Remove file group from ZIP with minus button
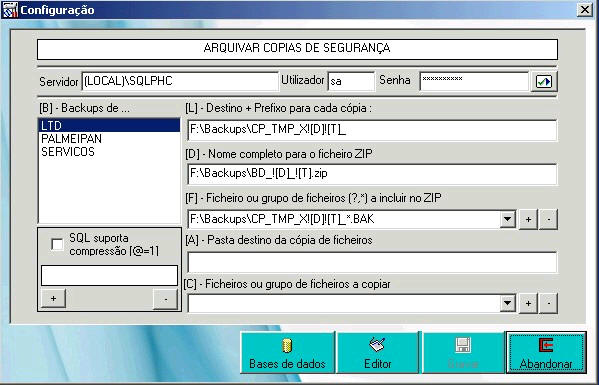This screenshot has width=599, height=385. point(549,219)
